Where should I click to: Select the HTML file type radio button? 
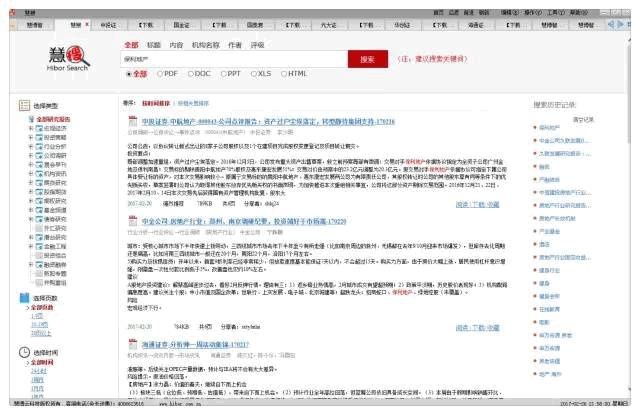284,74
